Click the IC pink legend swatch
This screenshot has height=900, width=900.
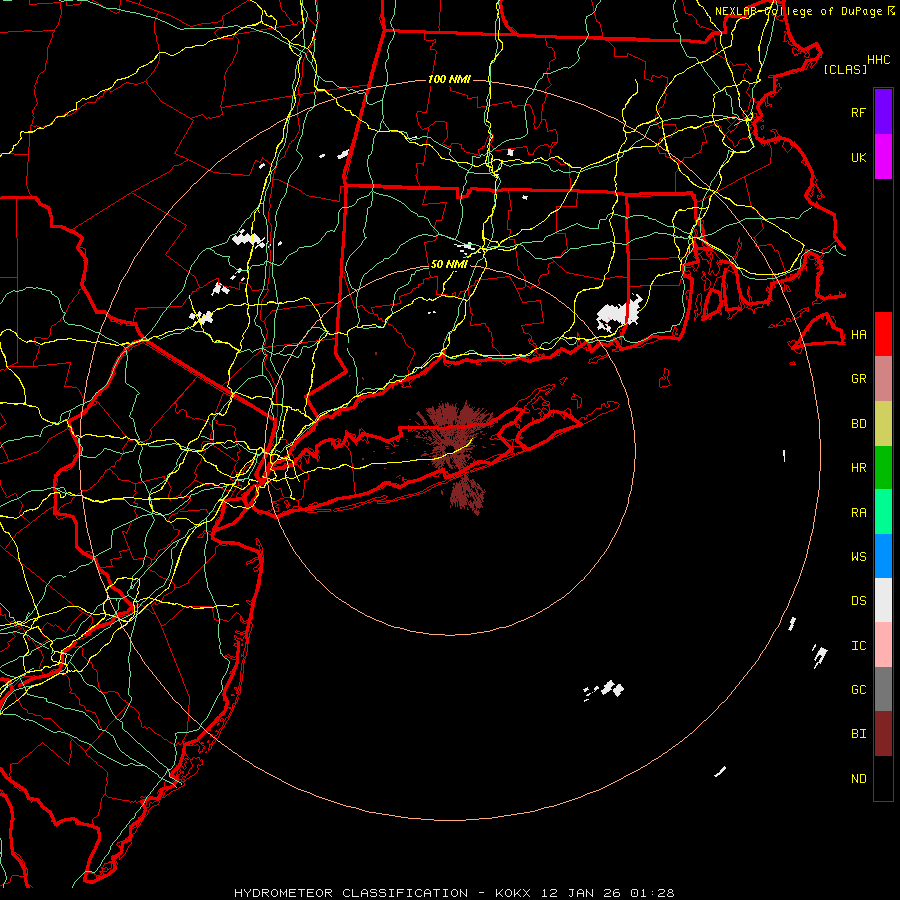883,645
